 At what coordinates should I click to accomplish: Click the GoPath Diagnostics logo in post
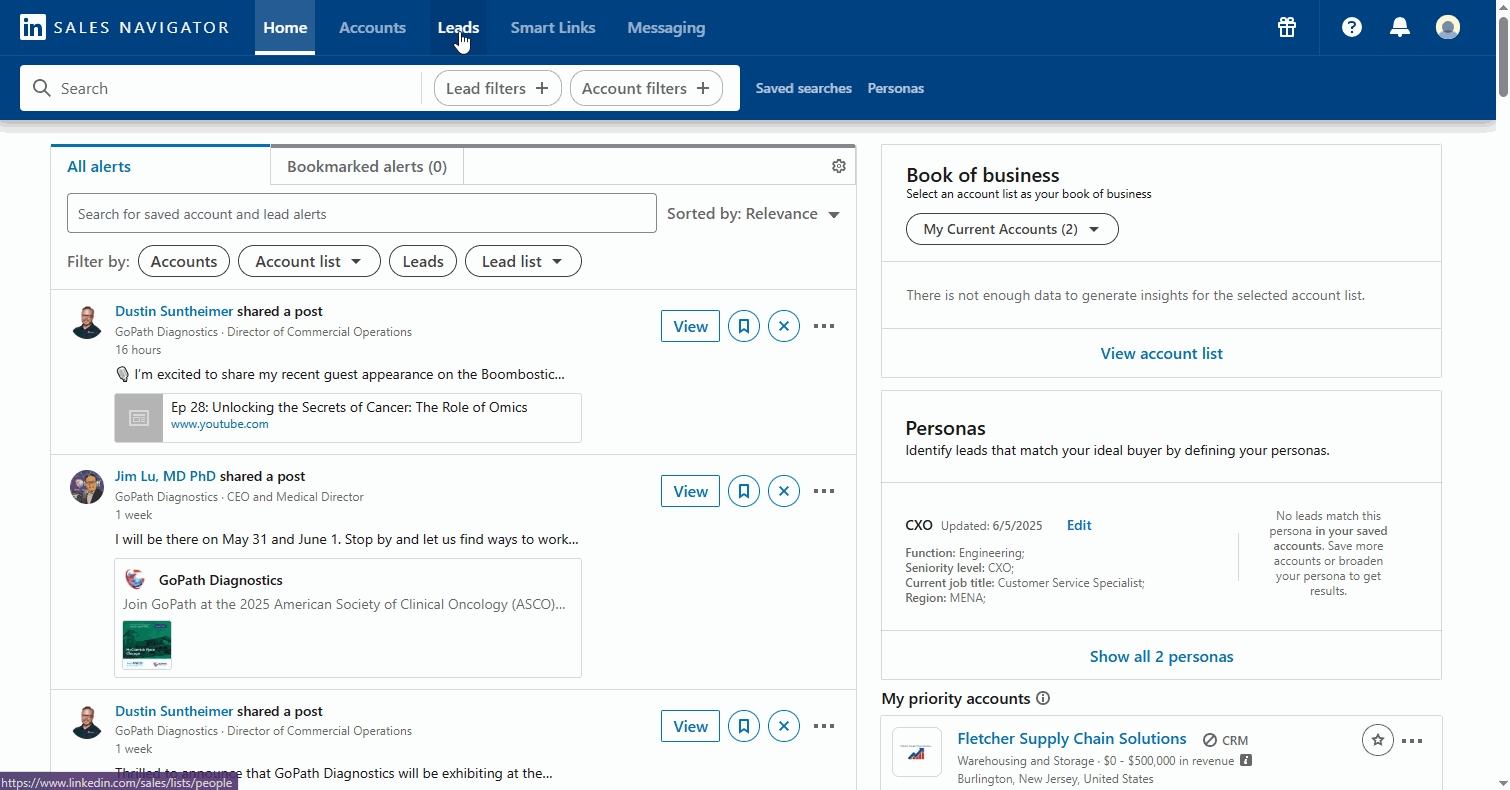point(135,580)
